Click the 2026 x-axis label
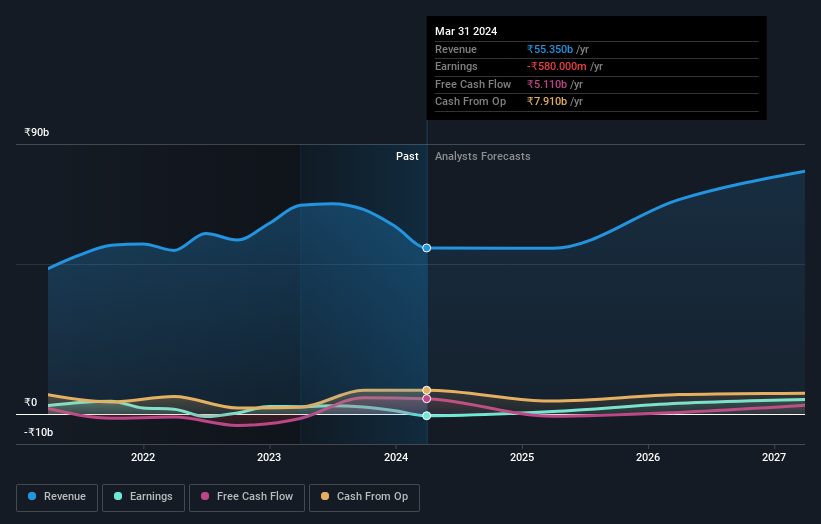The image size is (821, 524). click(648, 458)
